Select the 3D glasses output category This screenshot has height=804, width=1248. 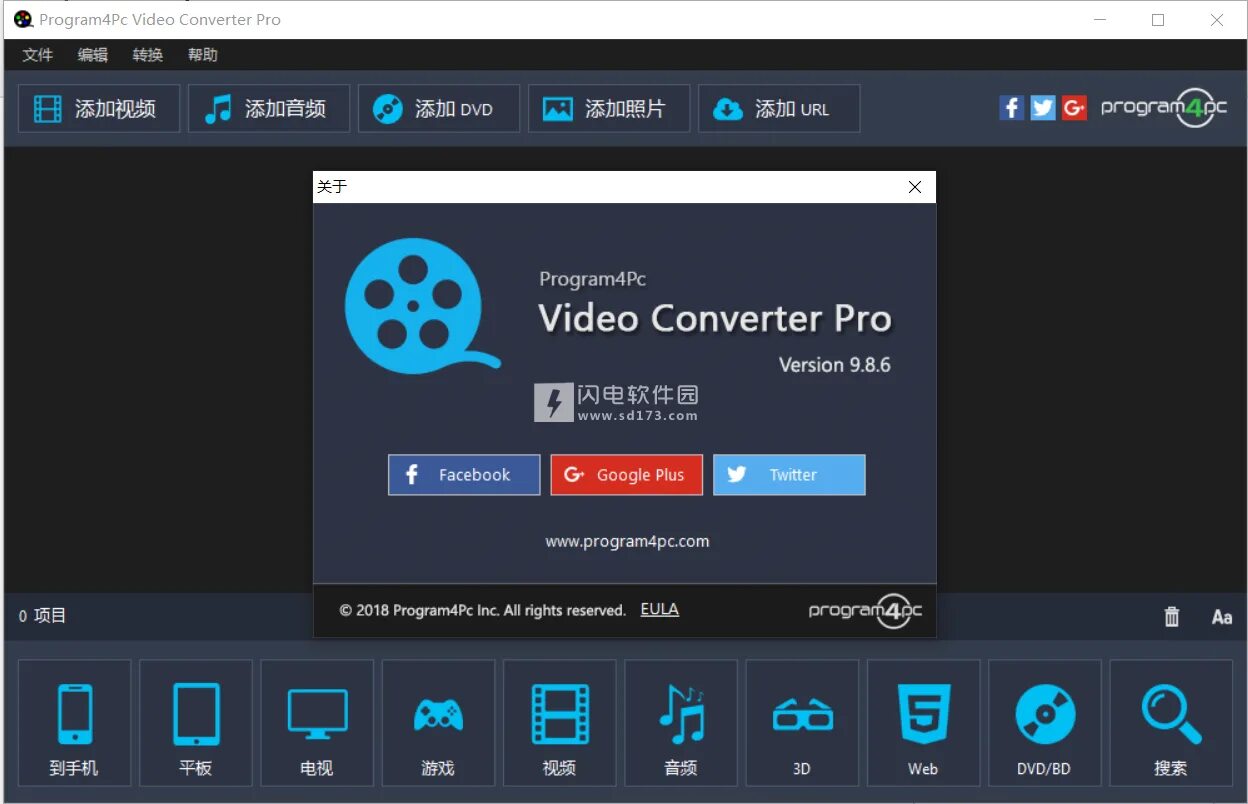[x=802, y=722]
